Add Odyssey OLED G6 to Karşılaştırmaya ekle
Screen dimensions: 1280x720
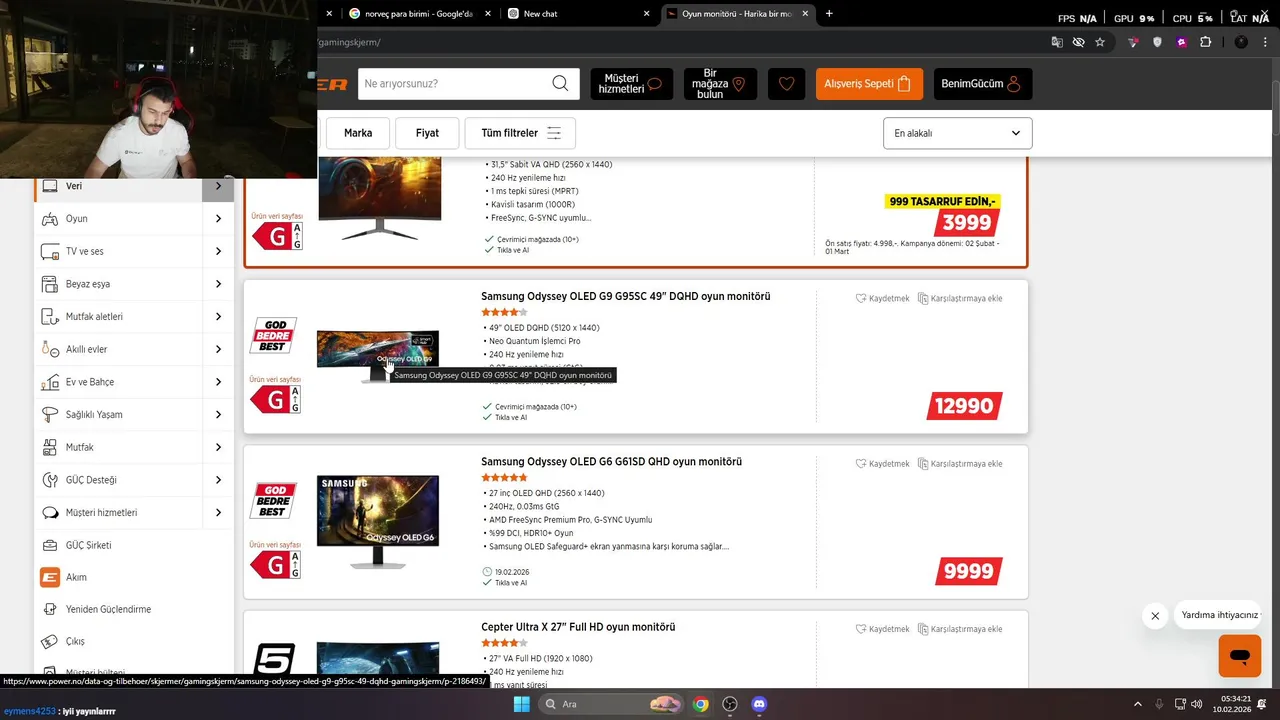[960, 464]
